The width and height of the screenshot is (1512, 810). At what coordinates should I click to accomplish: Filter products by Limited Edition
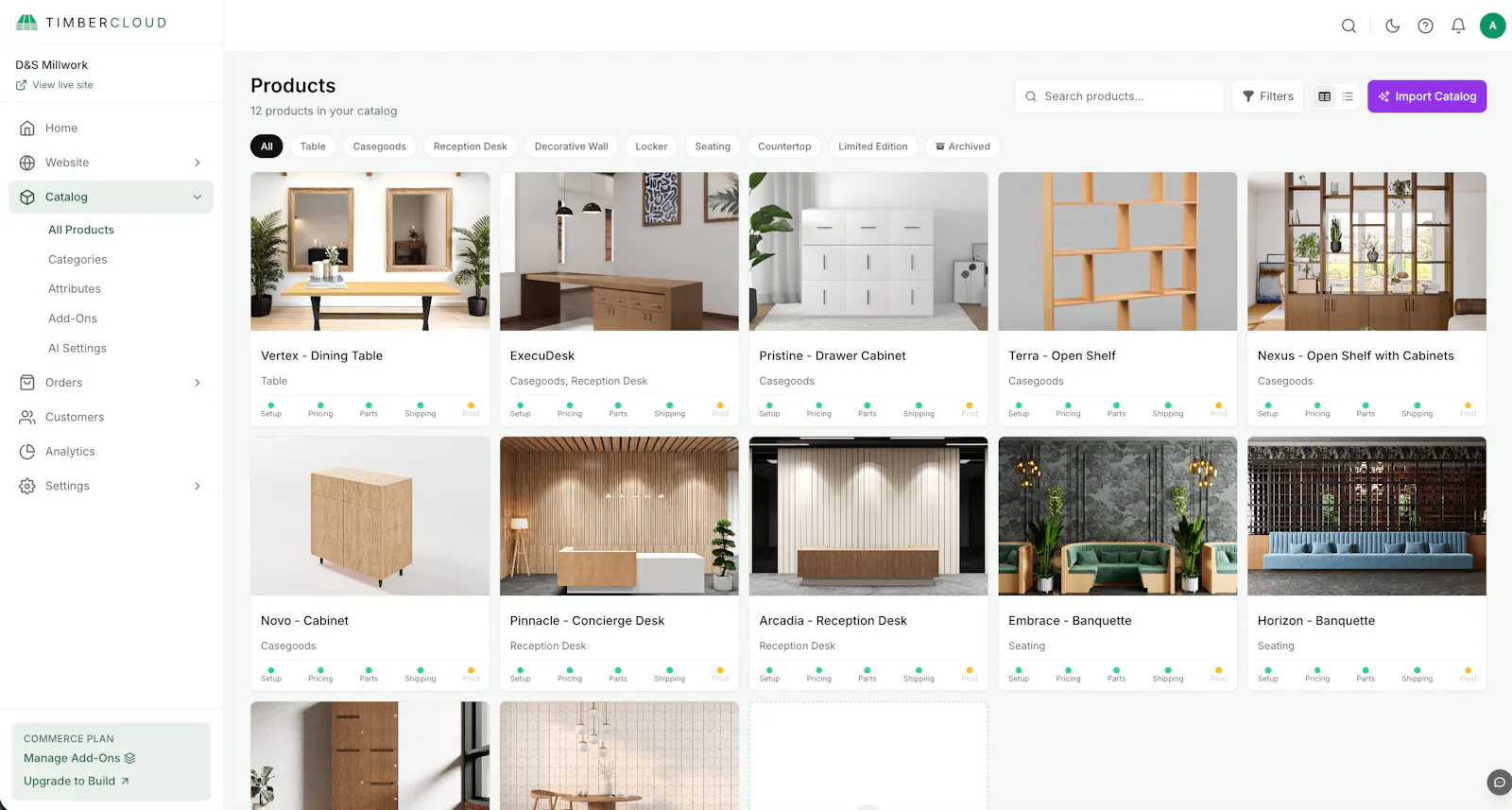point(873,146)
